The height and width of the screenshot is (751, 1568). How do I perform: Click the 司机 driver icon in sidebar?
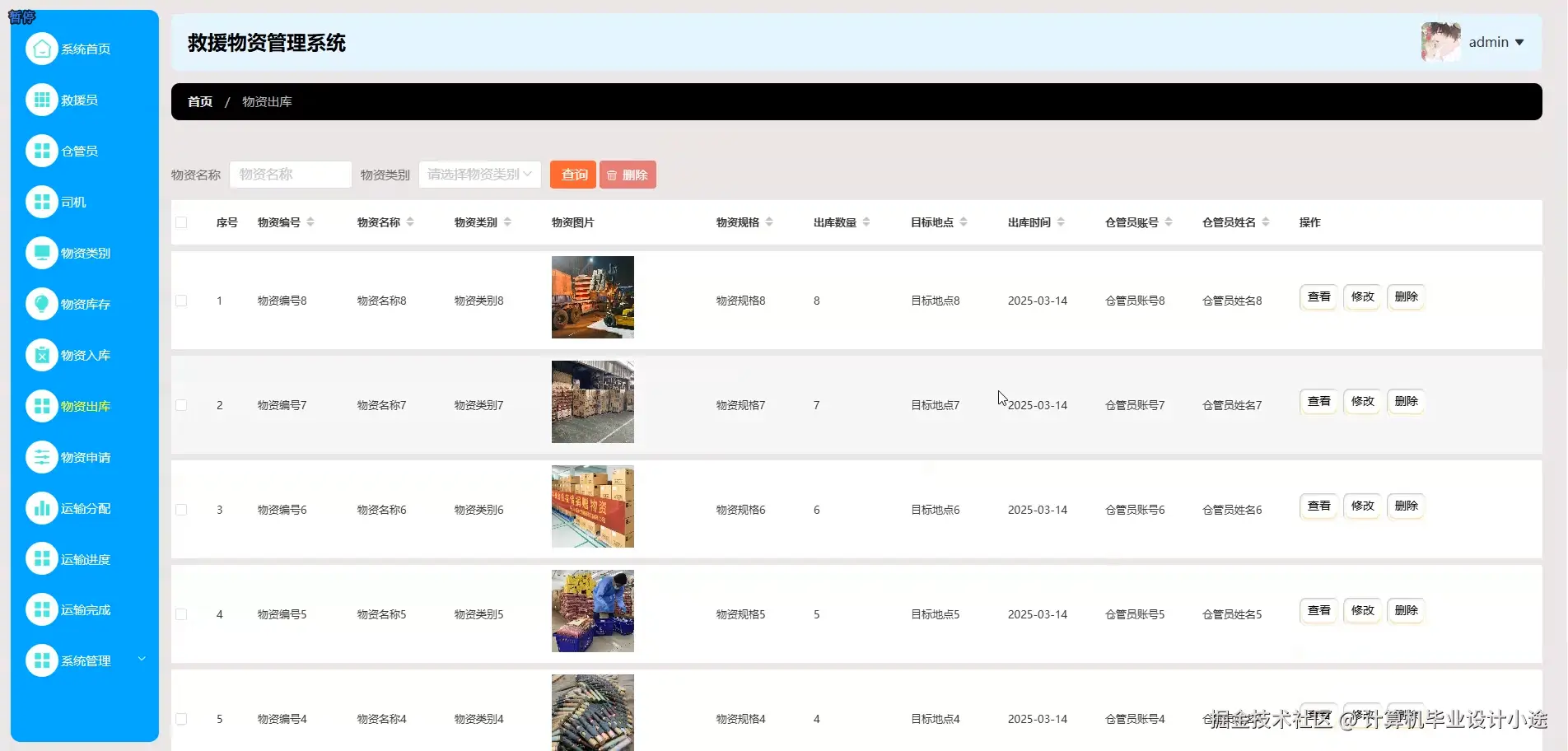click(x=42, y=202)
